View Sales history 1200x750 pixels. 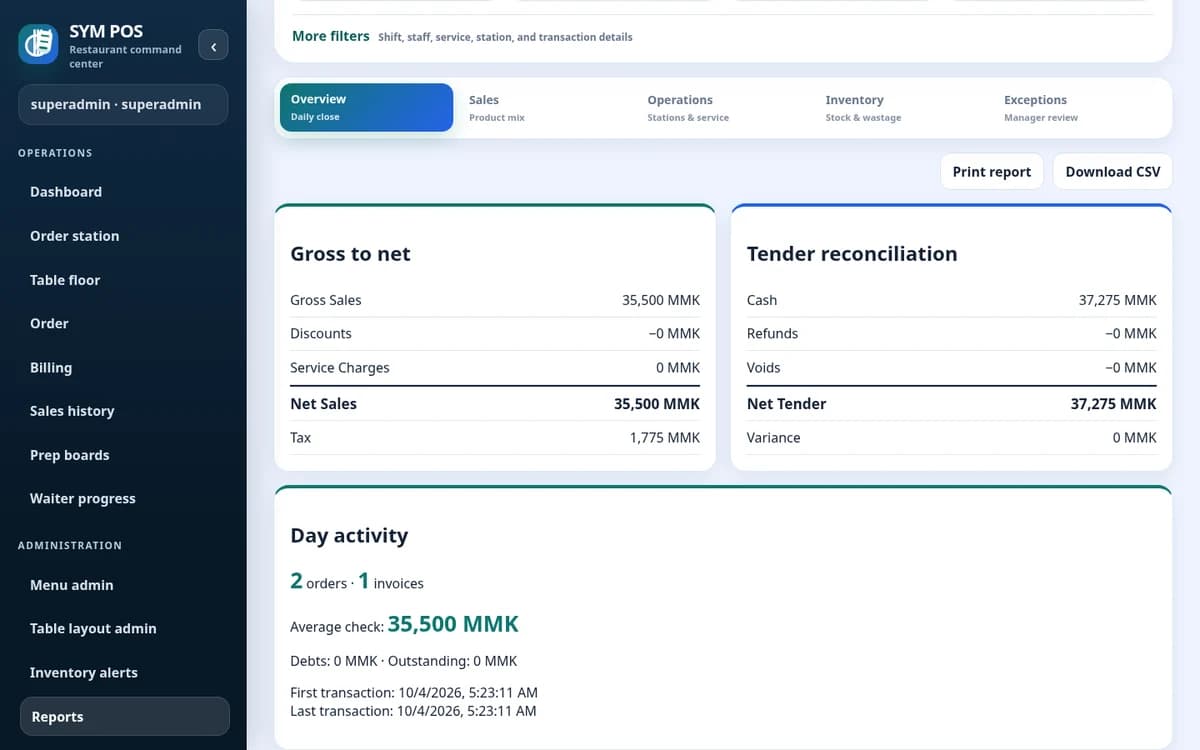coord(124,411)
